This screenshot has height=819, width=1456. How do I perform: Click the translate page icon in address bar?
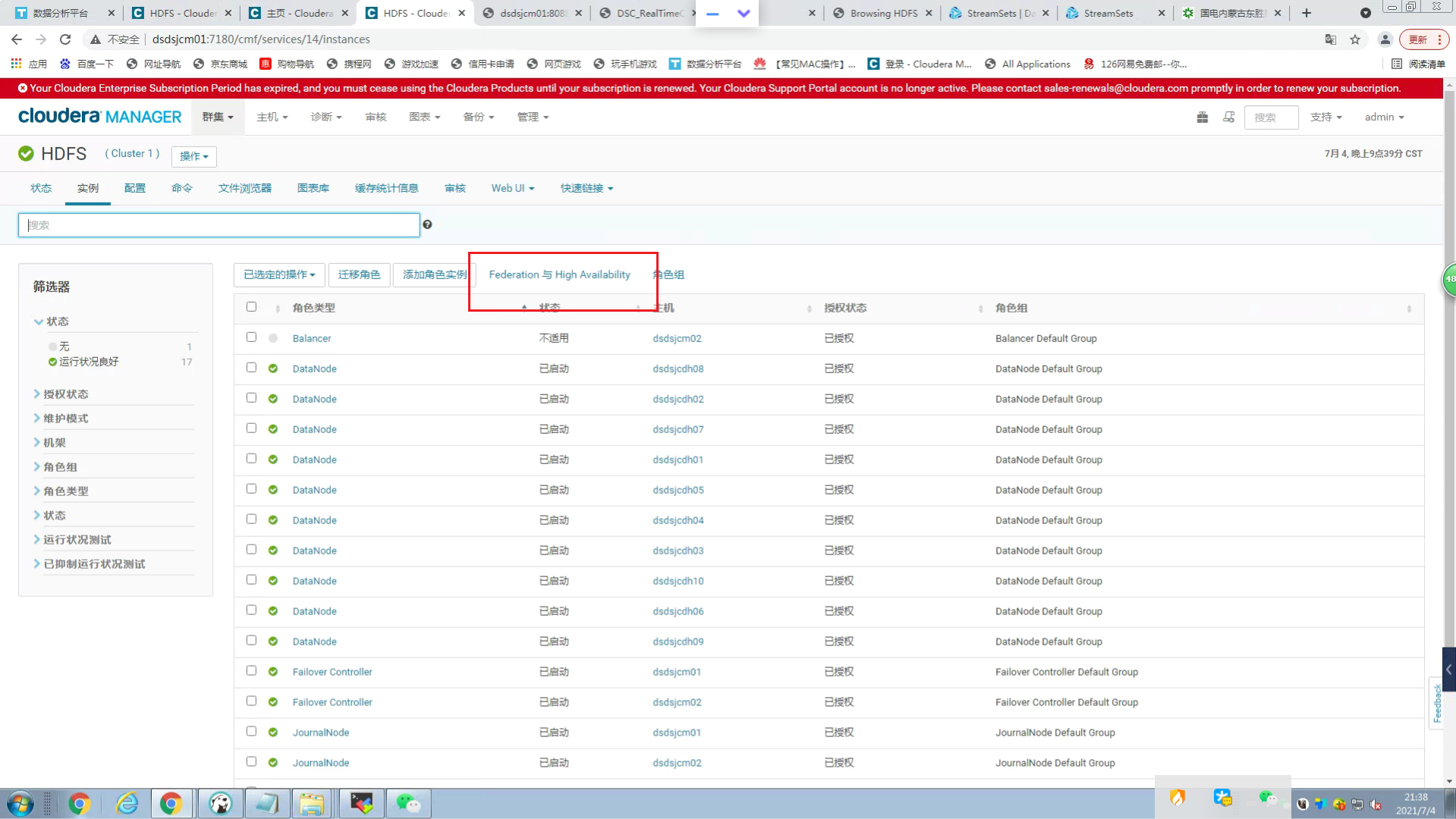[1330, 39]
